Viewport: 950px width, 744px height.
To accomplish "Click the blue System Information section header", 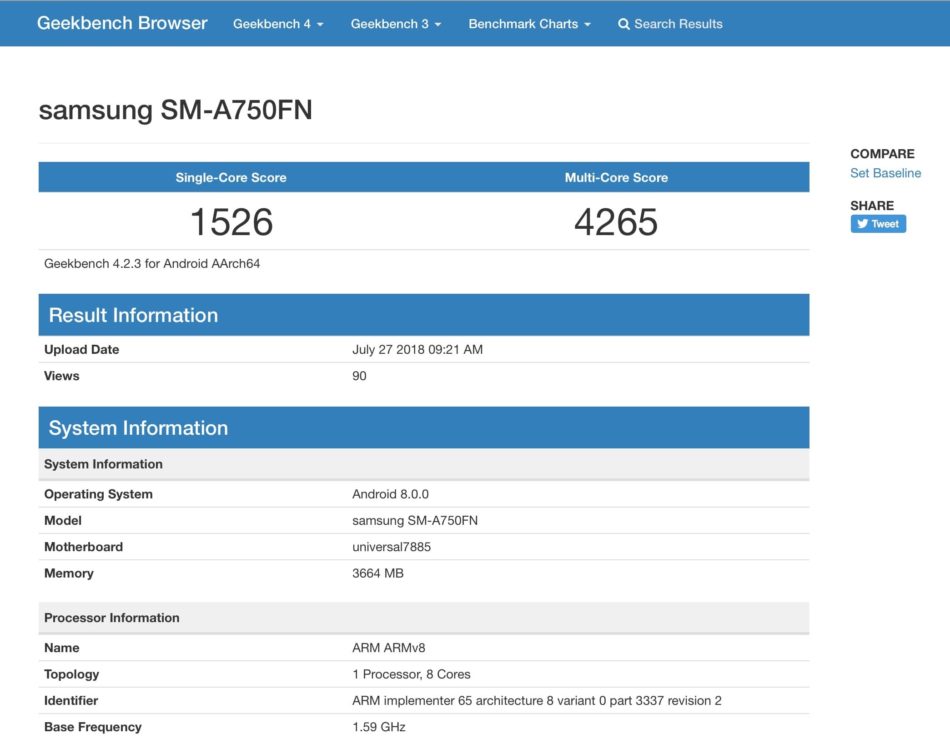I will tap(424, 428).
